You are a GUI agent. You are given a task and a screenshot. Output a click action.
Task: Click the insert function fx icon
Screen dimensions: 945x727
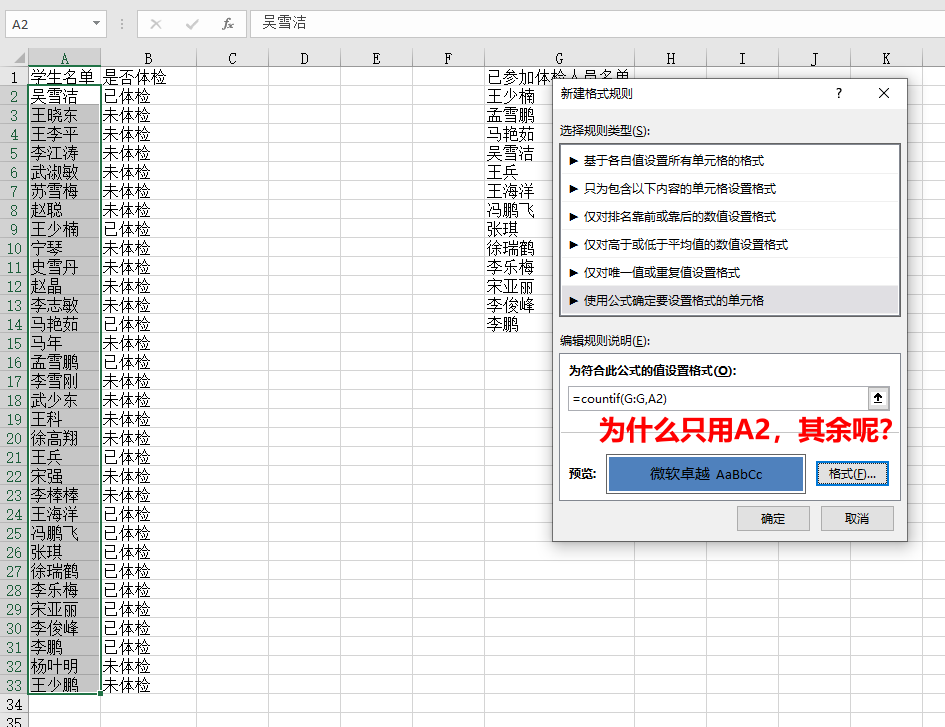click(228, 23)
